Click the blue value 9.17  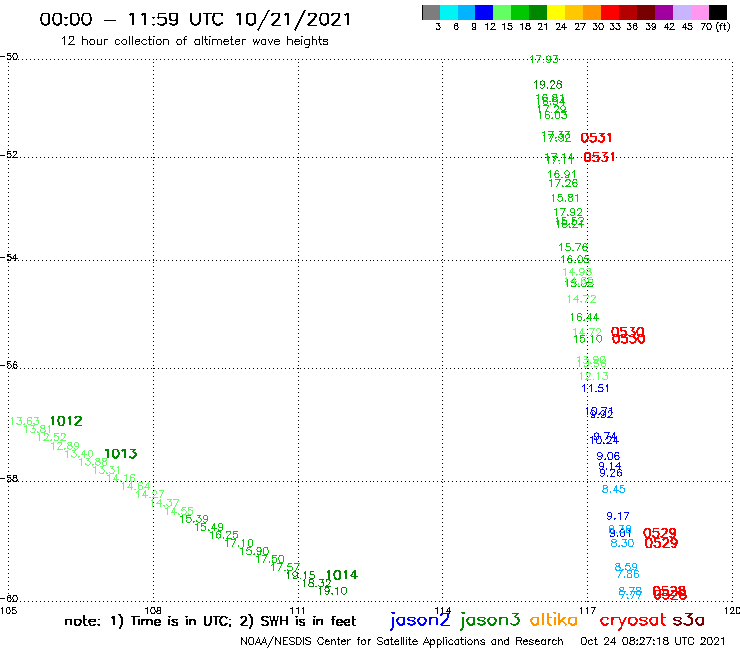coord(618,516)
